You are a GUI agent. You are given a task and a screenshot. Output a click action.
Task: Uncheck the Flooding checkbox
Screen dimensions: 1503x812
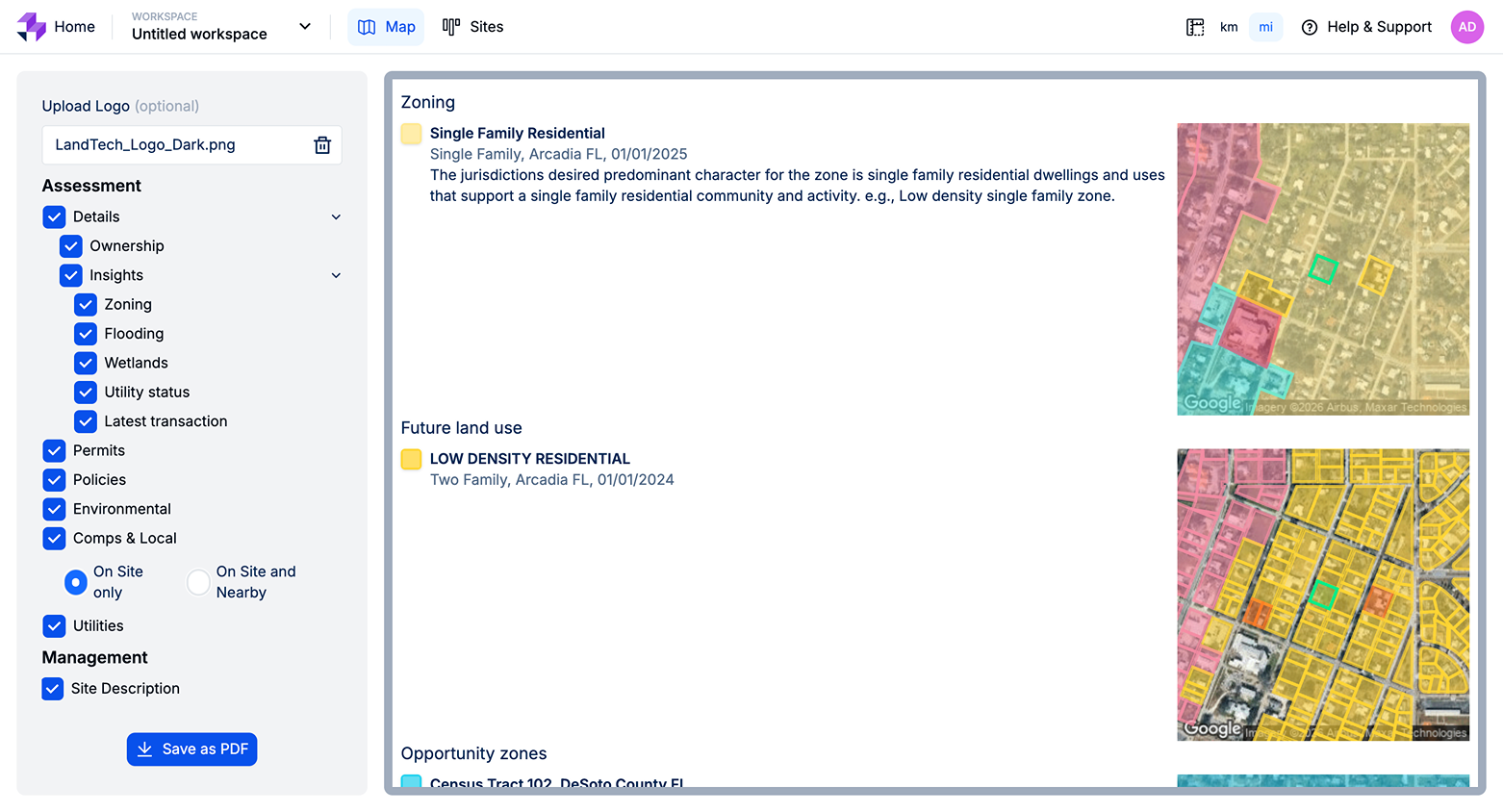tap(86, 334)
